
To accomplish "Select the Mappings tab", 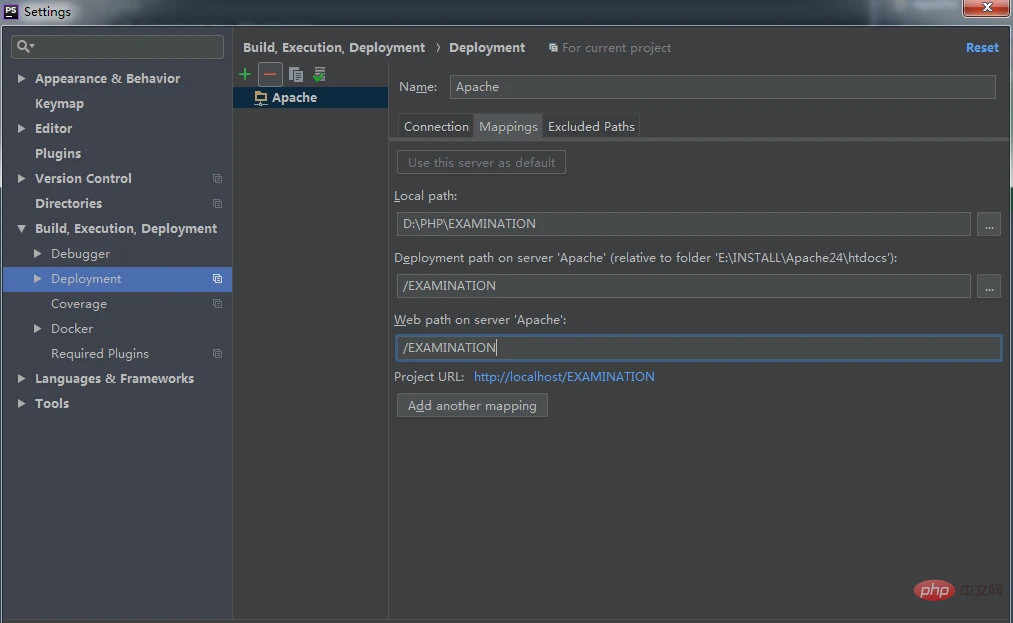I will pos(508,127).
